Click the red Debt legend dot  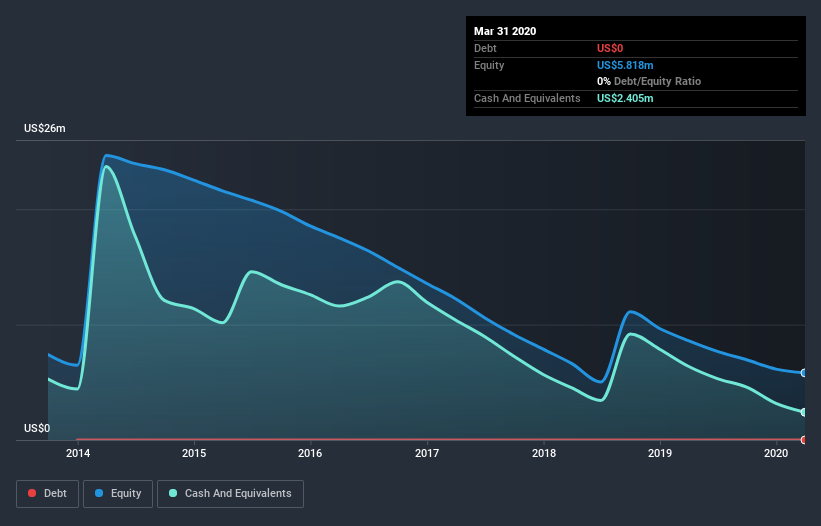pyautogui.click(x=32, y=493)
